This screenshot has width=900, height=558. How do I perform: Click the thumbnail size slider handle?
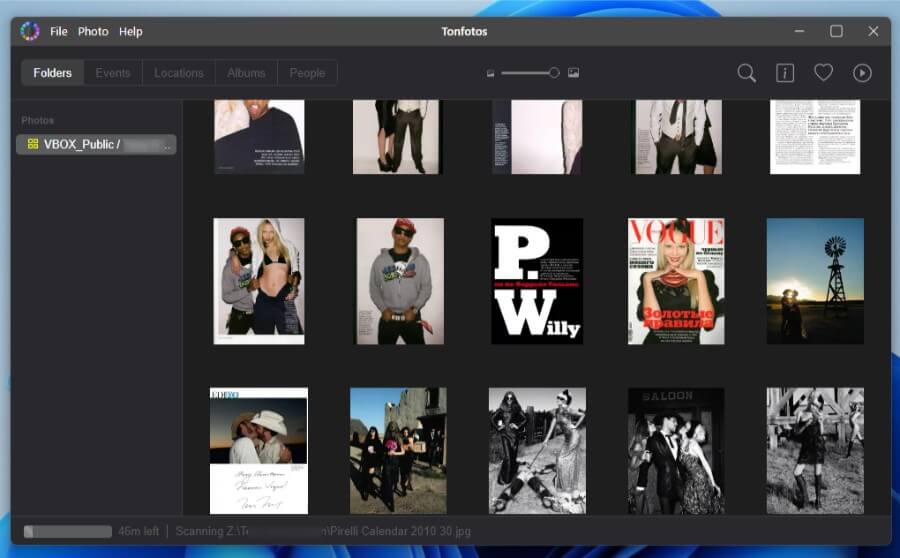coord(554,73)
